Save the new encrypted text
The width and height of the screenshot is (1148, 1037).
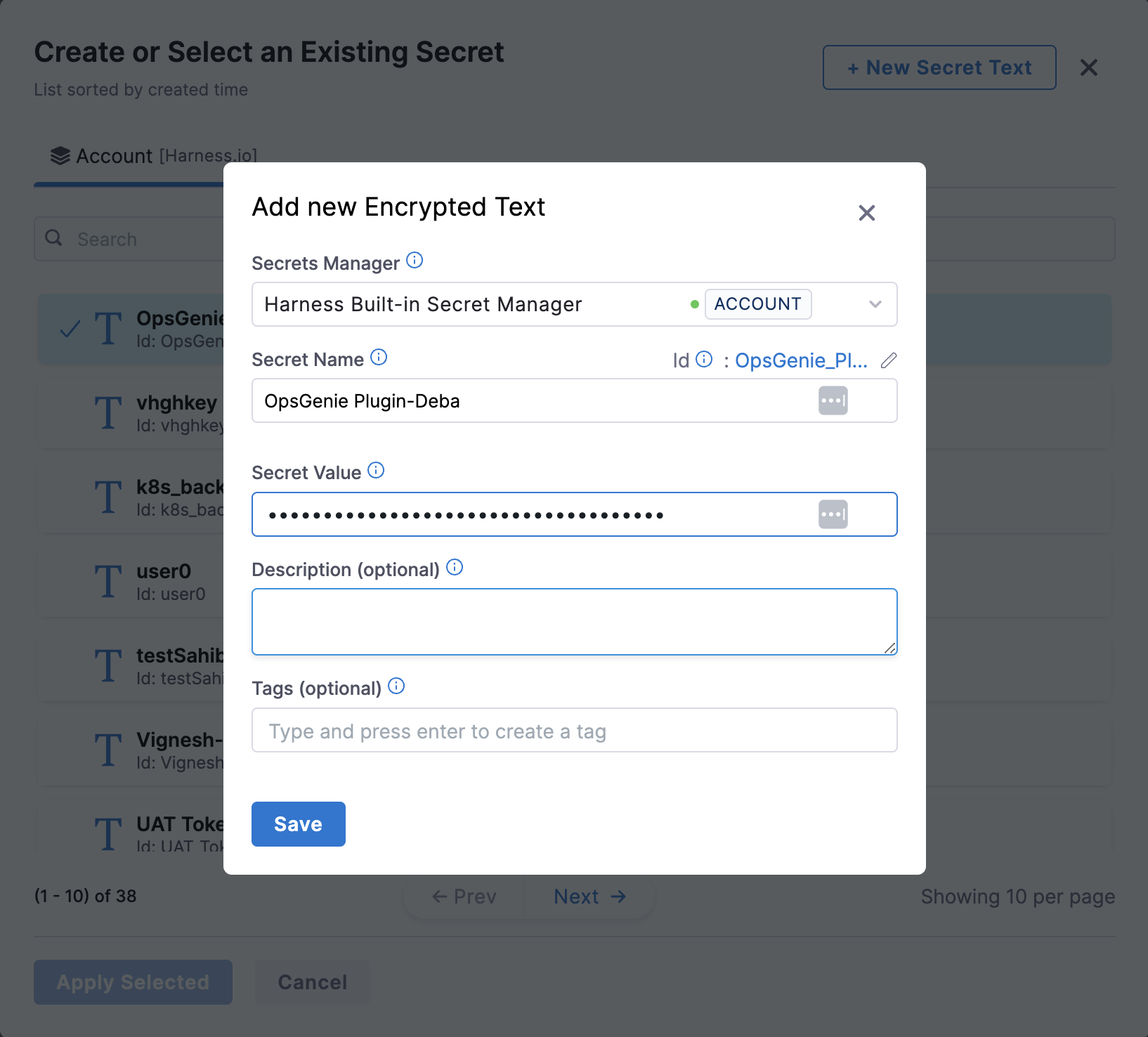[x=298, y=824]
